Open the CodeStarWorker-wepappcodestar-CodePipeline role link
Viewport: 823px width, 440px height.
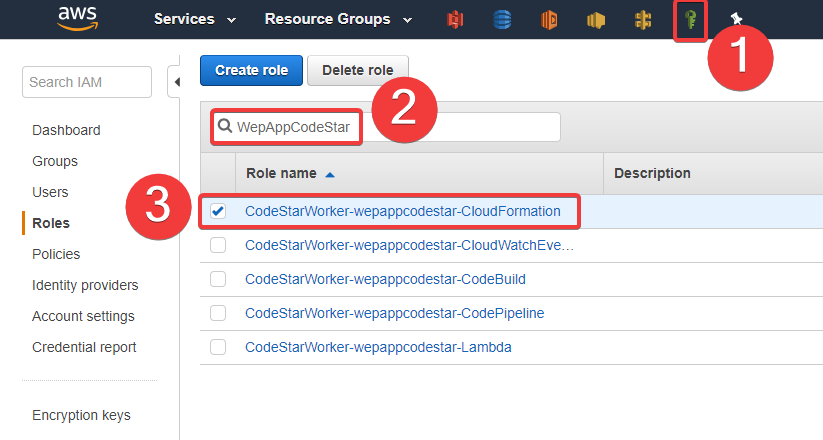pos(395,313)
